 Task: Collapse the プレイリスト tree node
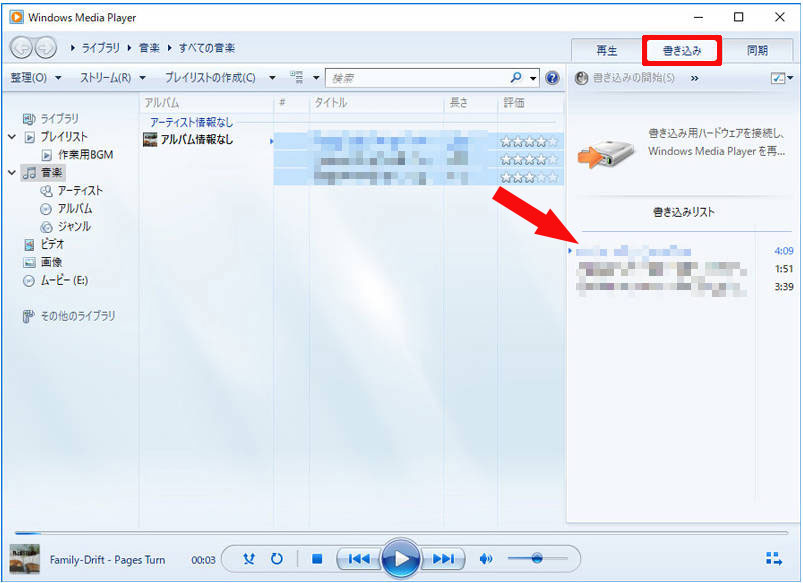point(12,137)
